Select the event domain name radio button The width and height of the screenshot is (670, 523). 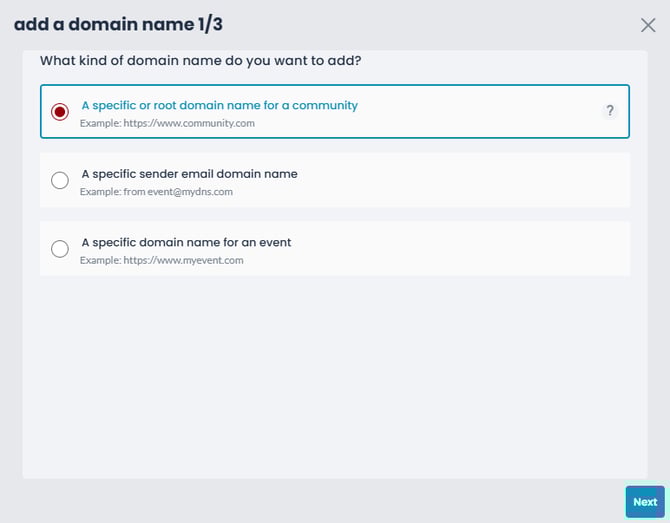60,249
